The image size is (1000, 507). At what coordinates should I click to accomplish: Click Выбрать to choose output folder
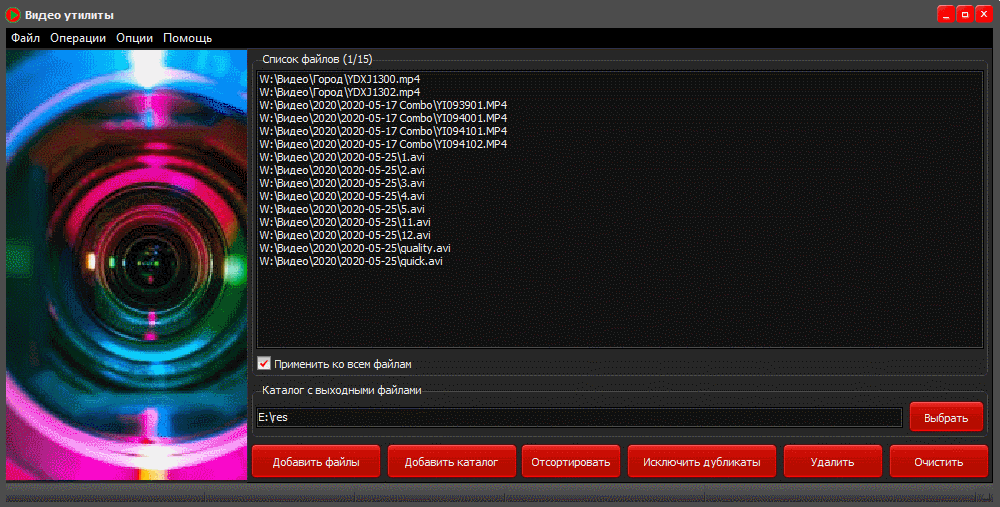point(946,418)
